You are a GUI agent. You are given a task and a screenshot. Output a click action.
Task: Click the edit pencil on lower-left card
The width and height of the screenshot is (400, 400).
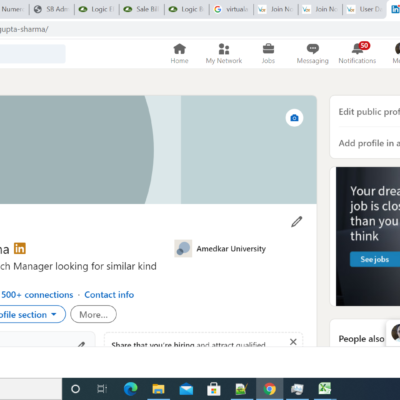pyautogui.click(x=81, y=344)
